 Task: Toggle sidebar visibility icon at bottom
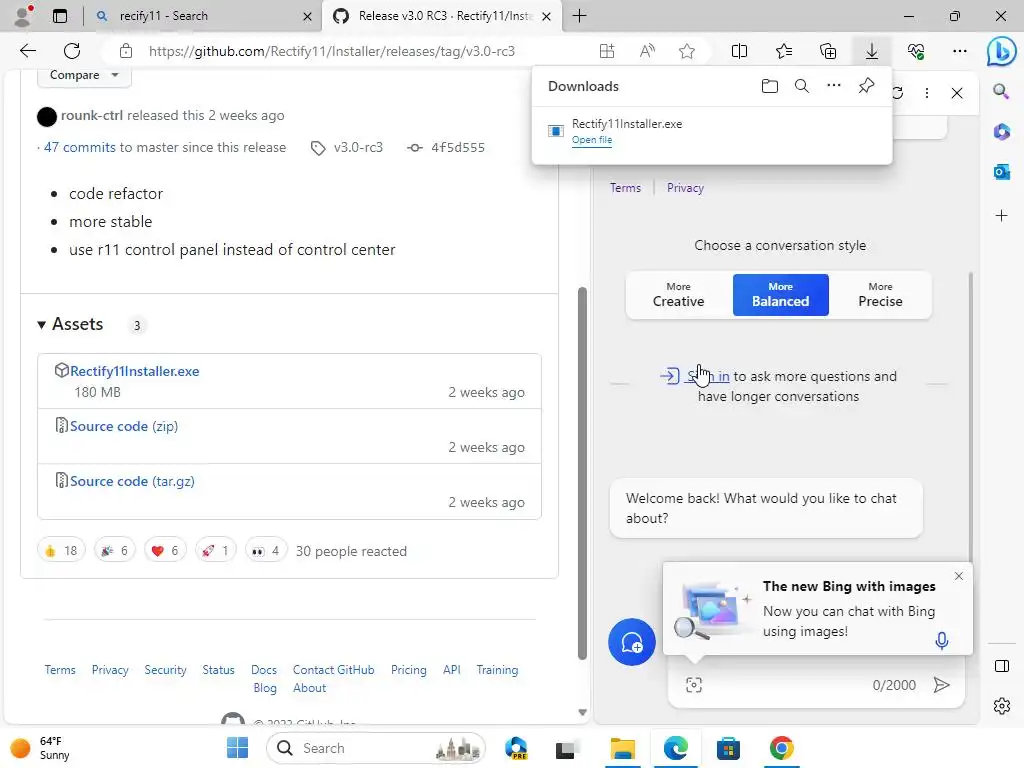[1001, 666]
